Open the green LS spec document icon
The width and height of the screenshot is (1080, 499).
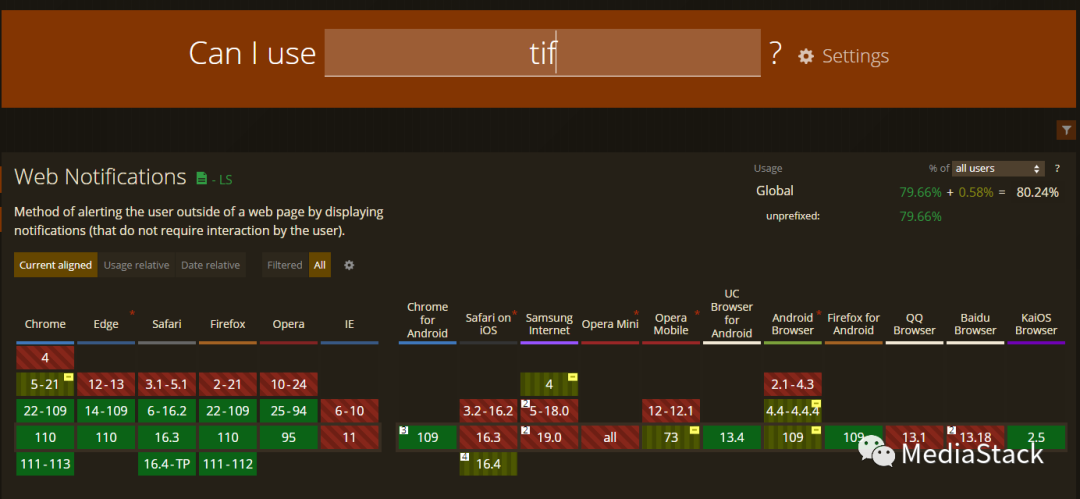coord(201,179)
